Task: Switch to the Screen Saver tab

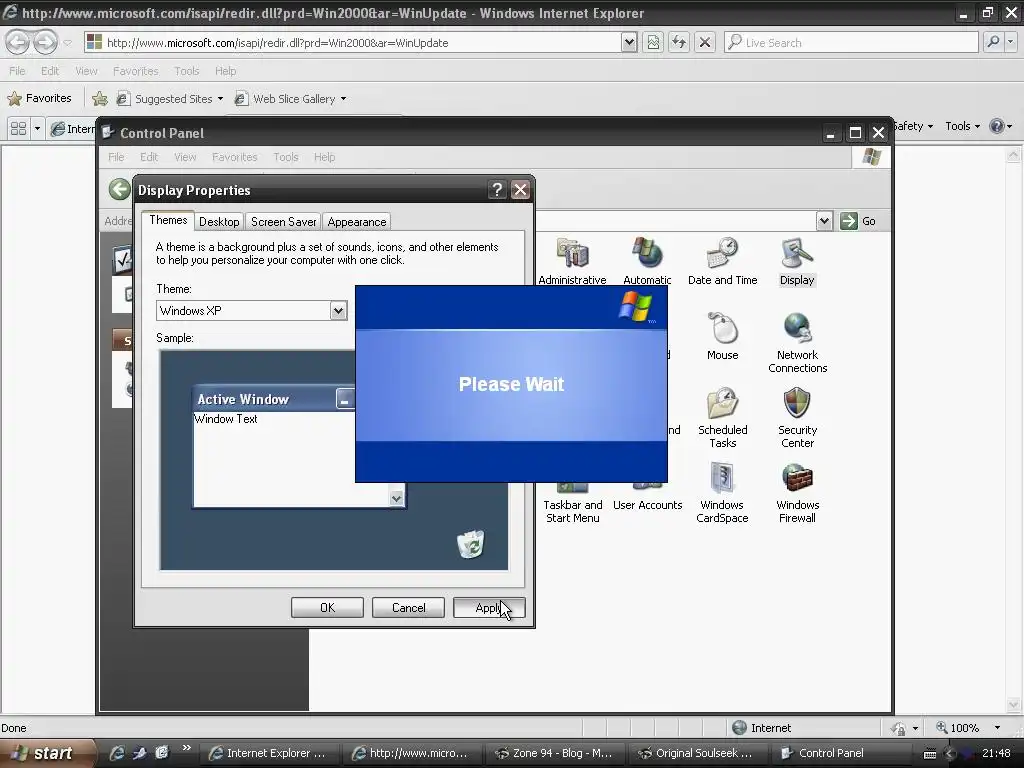Action: 283,222
